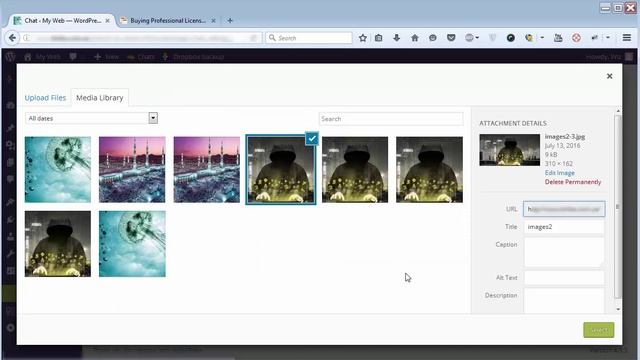Screen dimensions: 640x360
Task: Open a new browser tab with plus
Action: coord(230,20)
